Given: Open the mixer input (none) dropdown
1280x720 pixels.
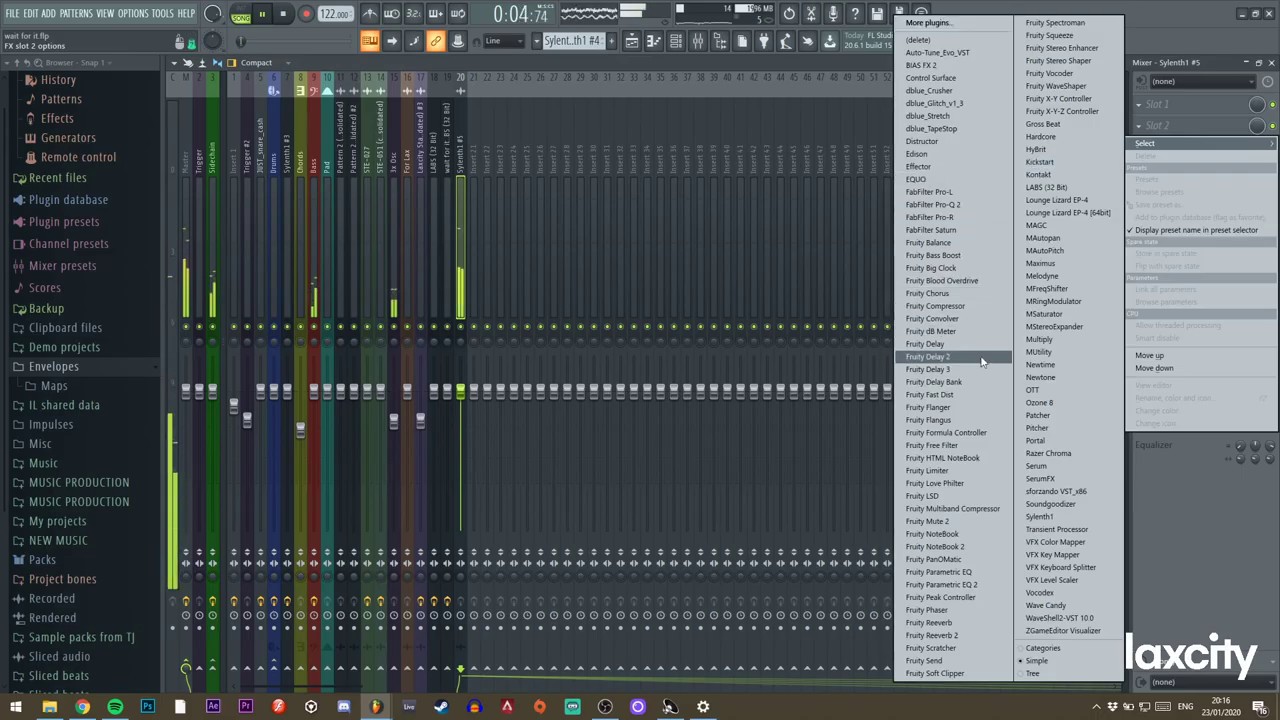Looking at the screenshot, I should (x=1201, y=82).
